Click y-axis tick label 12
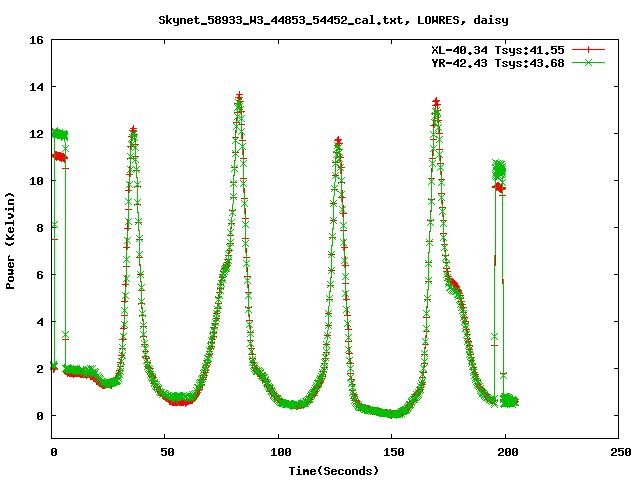Image resolution: width=640 pixels, height=480 pixels. point(36,134)
